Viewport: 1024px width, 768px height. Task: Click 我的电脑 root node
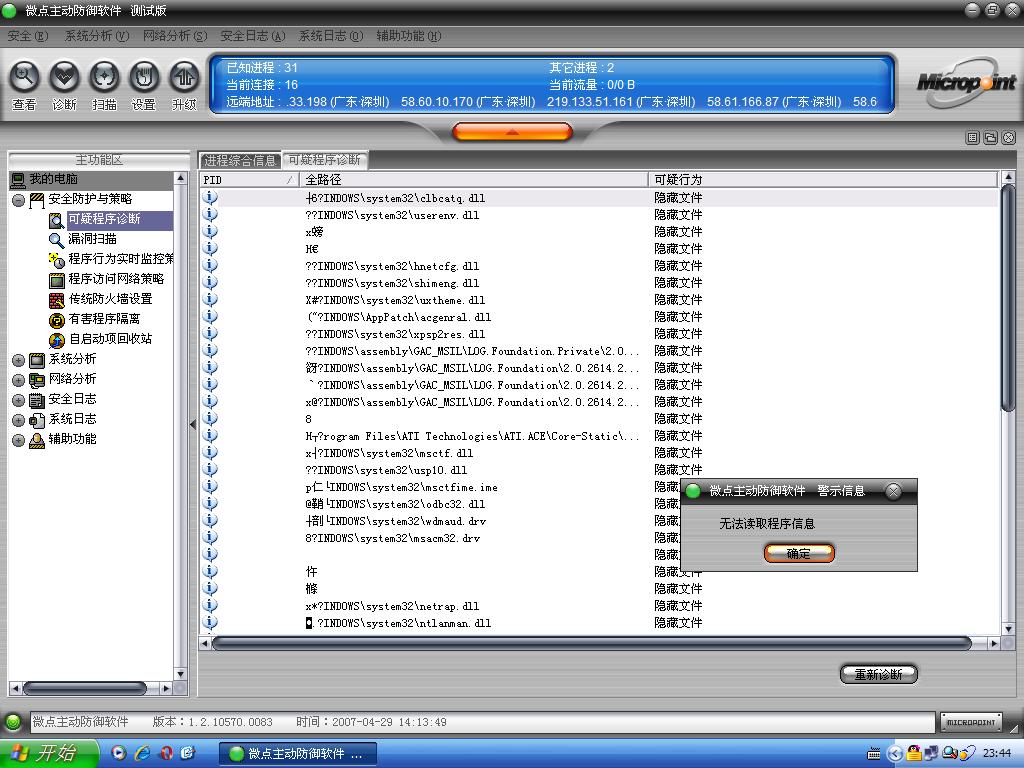[x=53, y=179]
